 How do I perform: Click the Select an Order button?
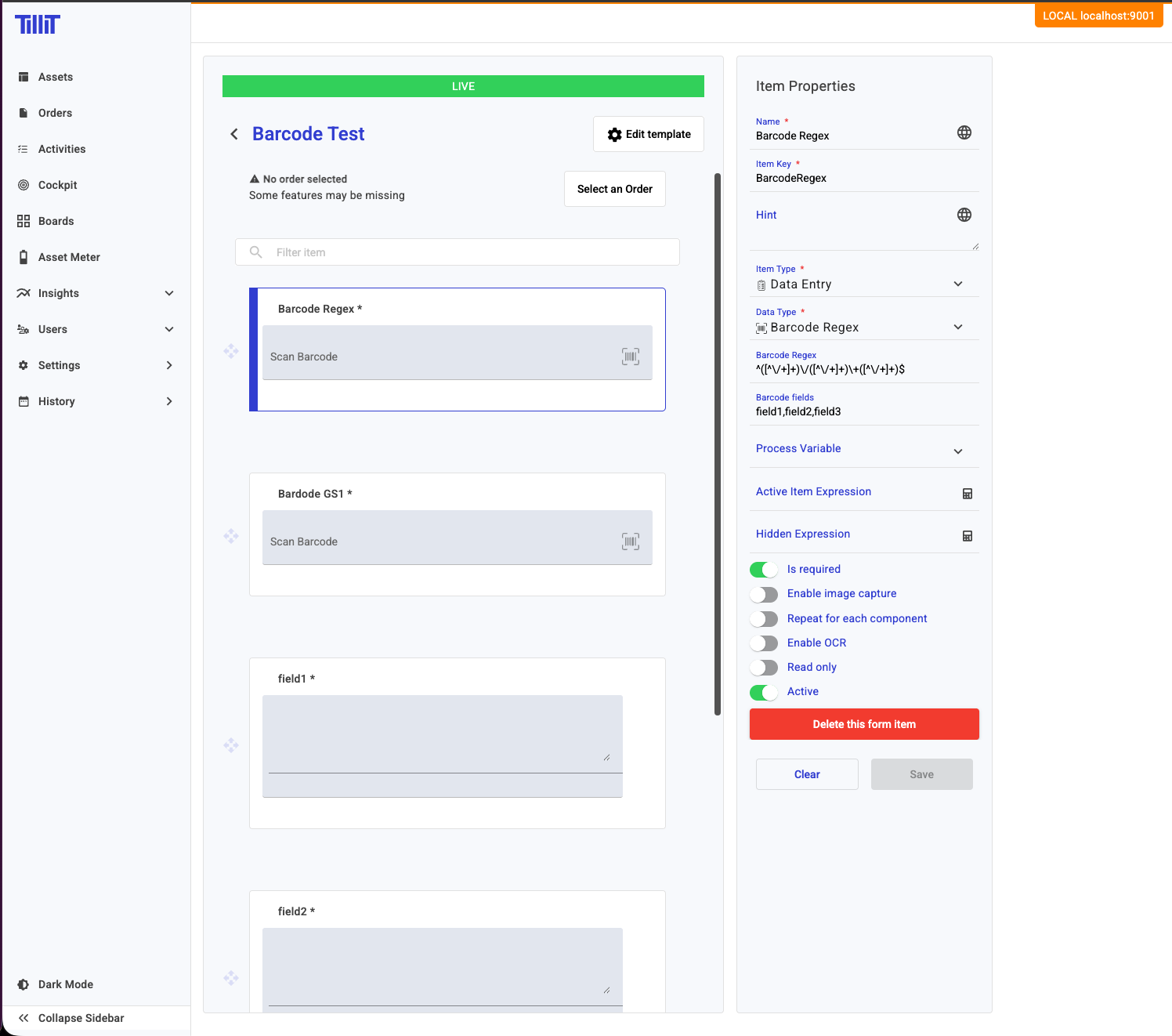(x=615, y=189)
